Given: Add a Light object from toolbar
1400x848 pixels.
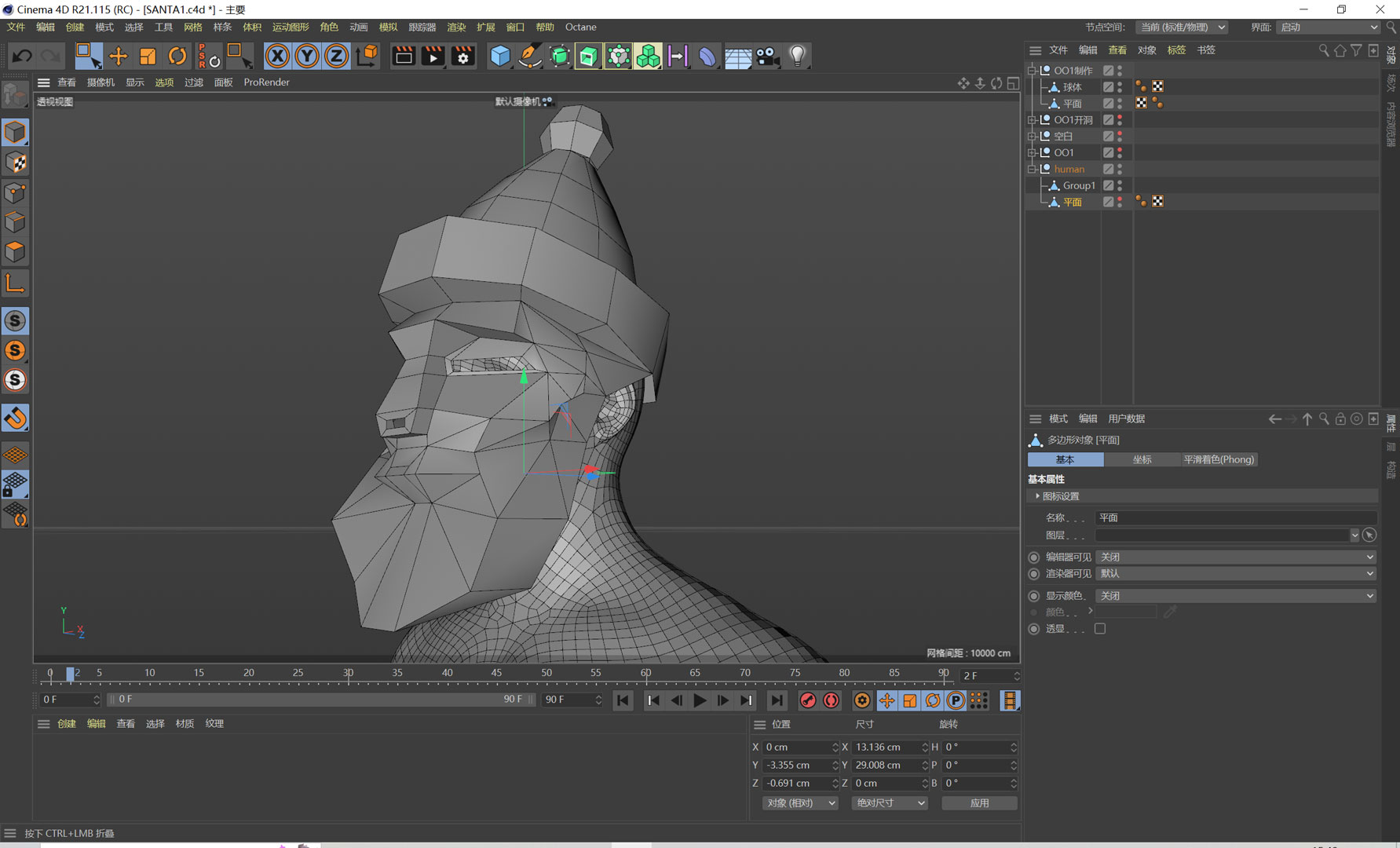Looking at the screenshot, I should coord(797,56).
